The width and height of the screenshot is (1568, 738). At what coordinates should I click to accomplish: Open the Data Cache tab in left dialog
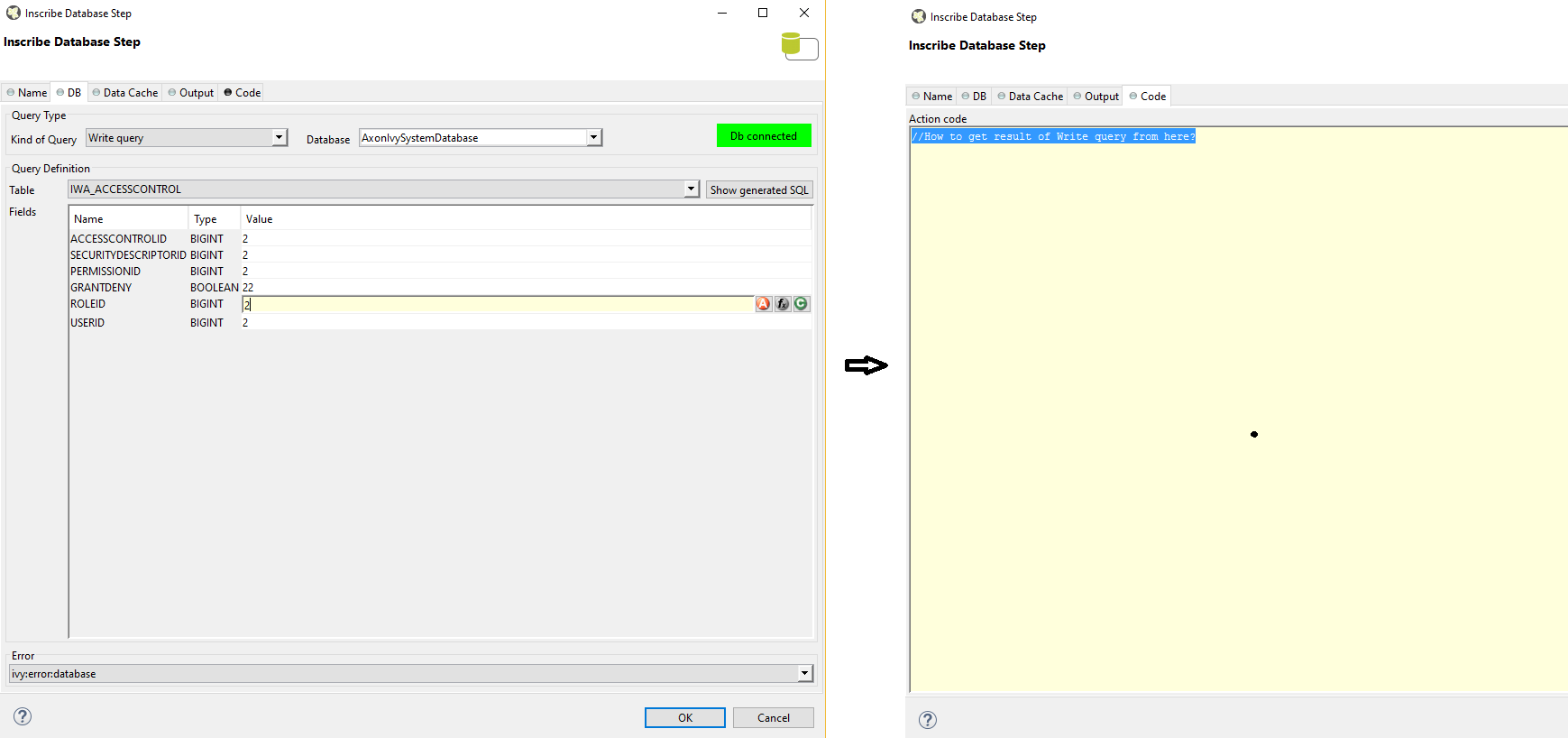click(125, 93)
